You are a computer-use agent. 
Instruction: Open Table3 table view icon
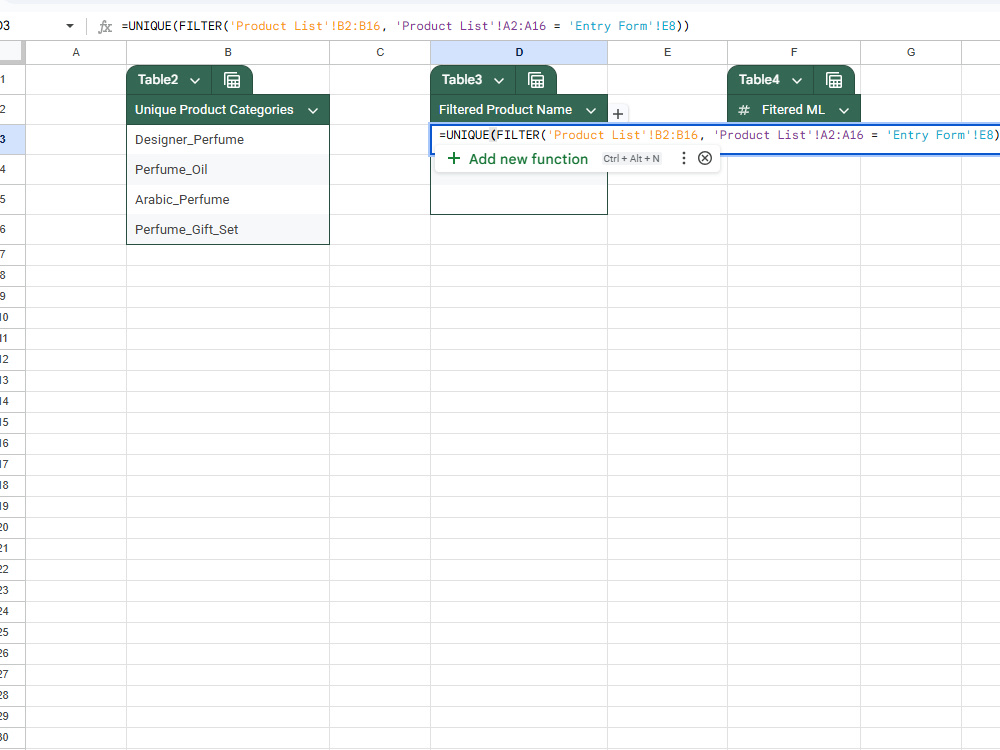coord(536,80)
